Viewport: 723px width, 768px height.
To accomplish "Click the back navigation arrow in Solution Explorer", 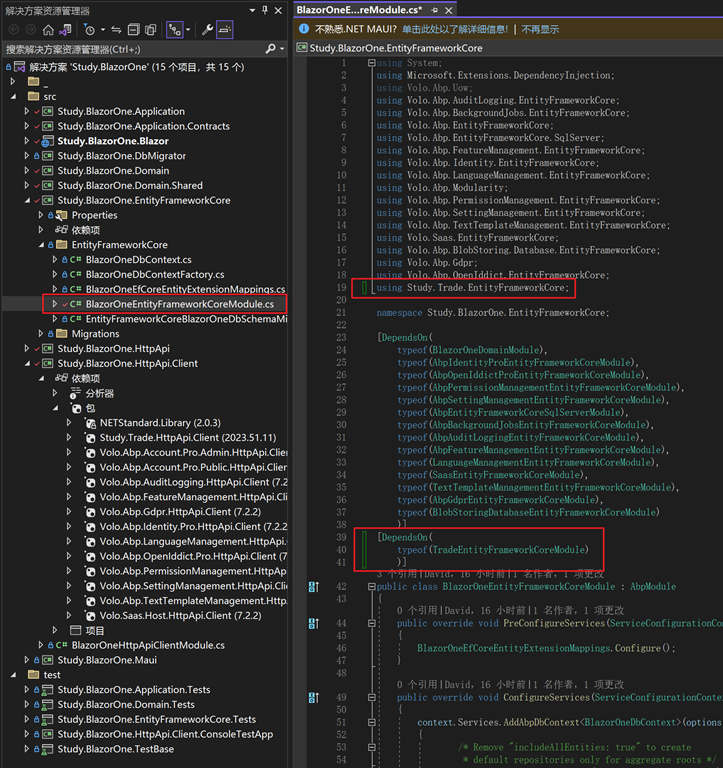I will [14, 30].
